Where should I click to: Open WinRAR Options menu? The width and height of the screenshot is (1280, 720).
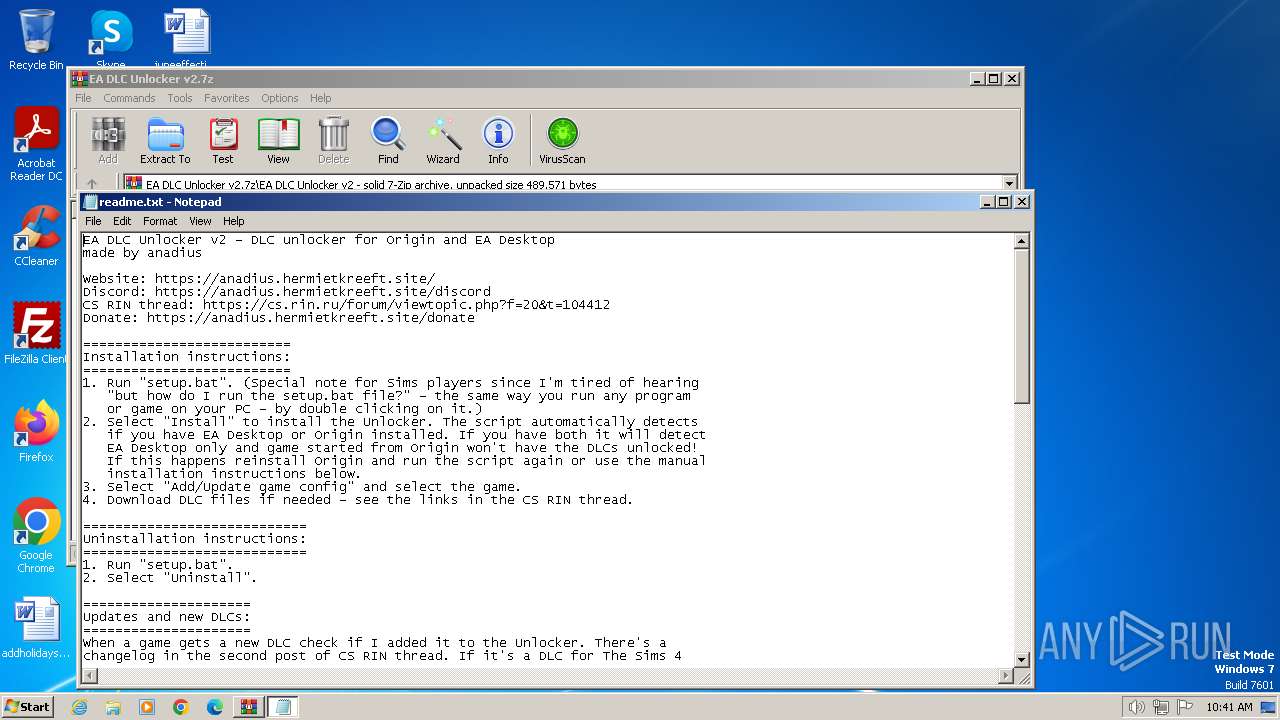pyautogui.click(x=280, y=98)
